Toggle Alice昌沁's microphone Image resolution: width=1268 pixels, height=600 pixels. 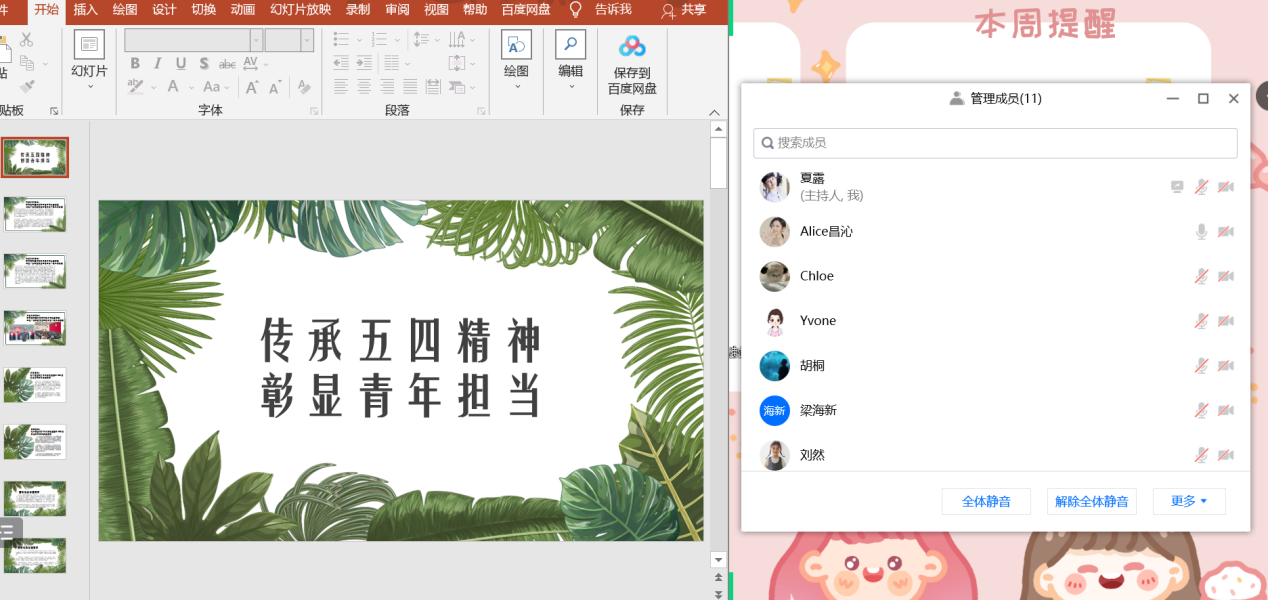(1202, 232)
